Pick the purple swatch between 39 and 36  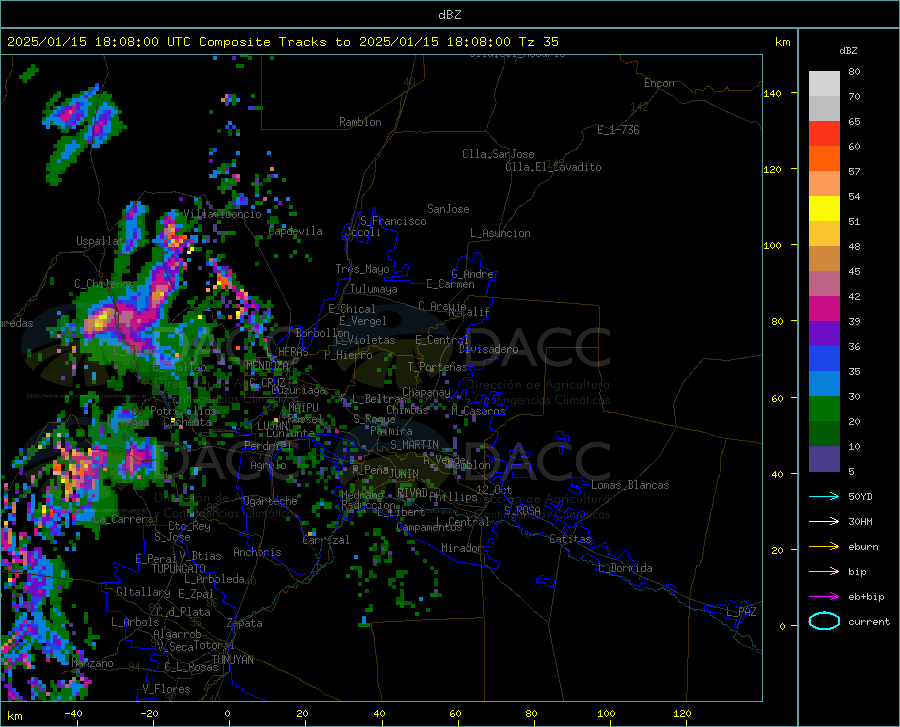[824, 334]
